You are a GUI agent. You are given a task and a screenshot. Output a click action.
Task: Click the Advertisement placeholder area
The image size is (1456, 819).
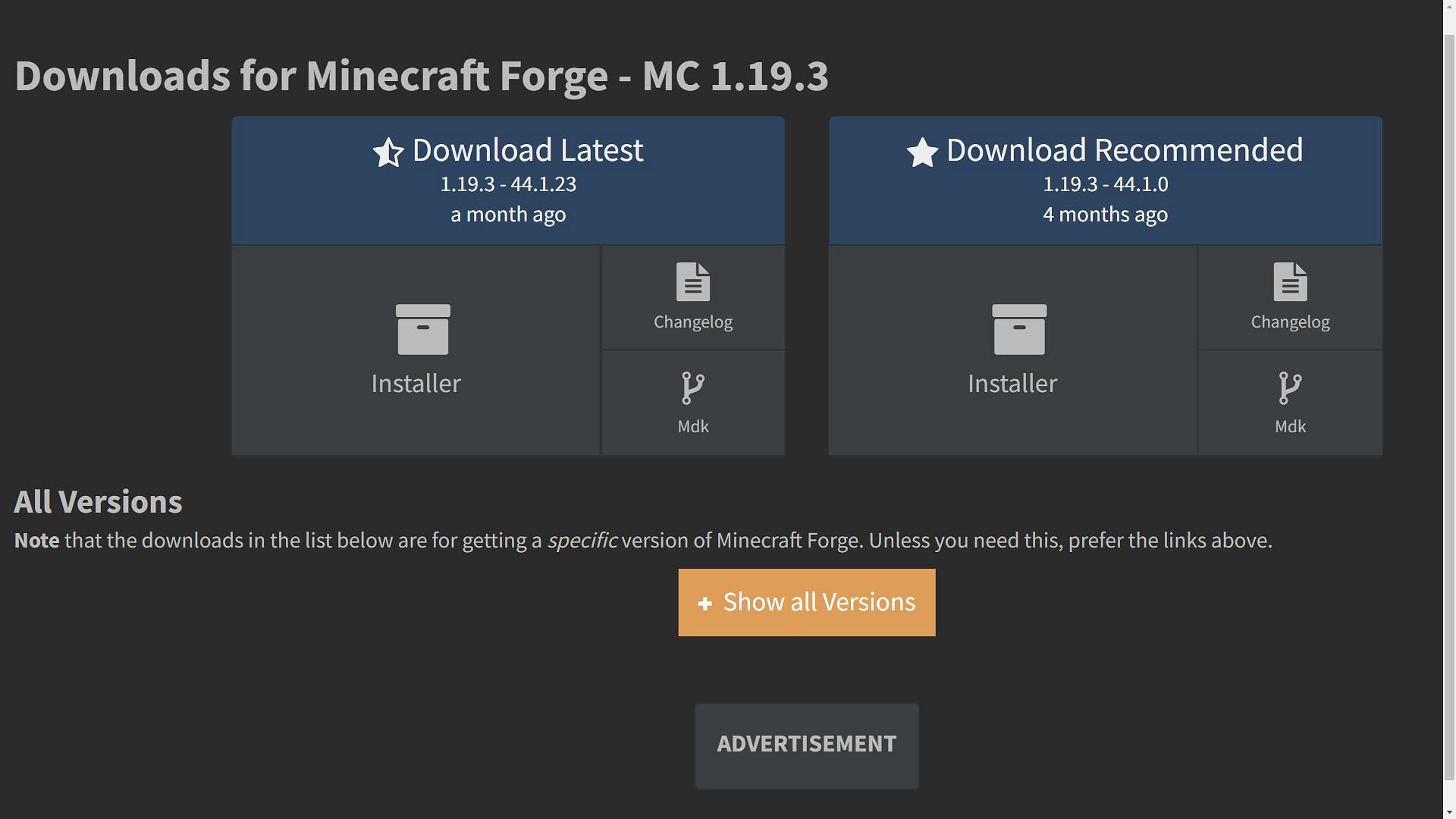(x=806, y=744)
